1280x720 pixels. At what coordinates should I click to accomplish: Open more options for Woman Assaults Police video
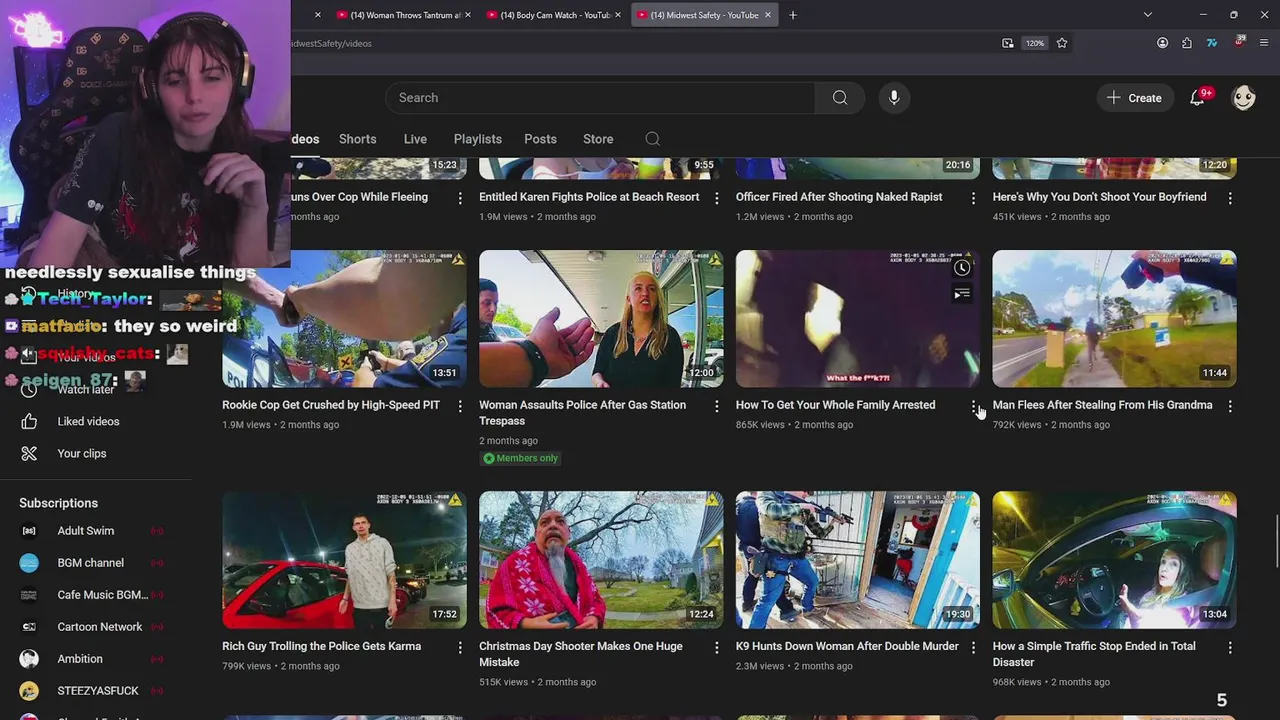(716, 406)
